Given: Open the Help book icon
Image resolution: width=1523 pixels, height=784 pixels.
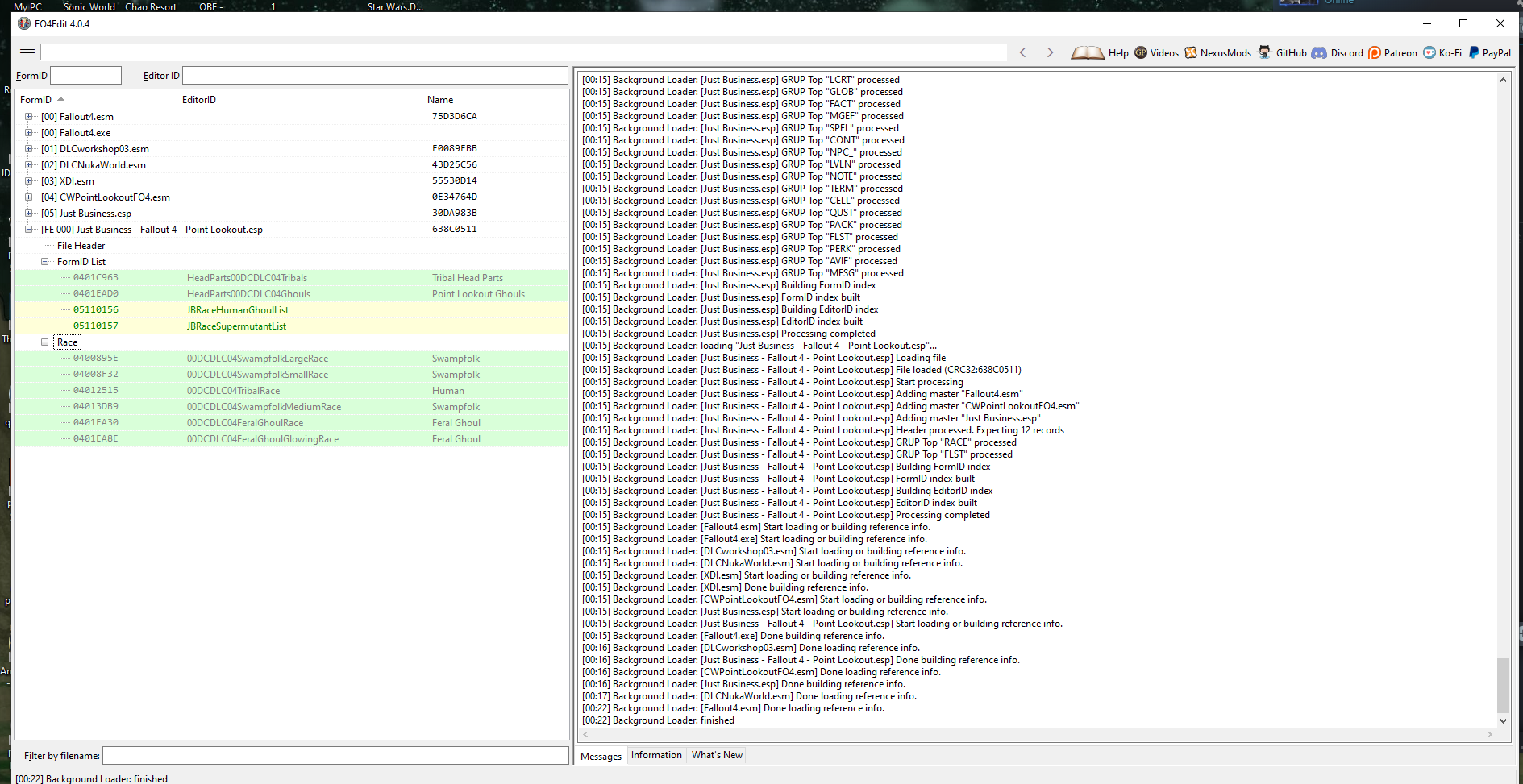Looking at the screenshot, I should point(1088,53).
